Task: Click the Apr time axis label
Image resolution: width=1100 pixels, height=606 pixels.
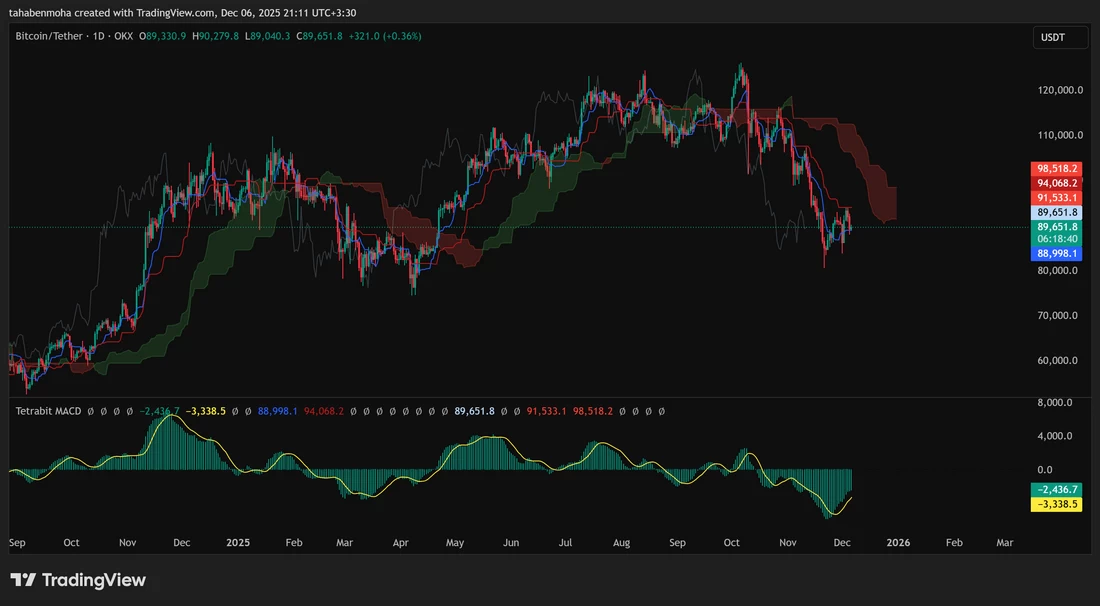Action: (401, 543)
